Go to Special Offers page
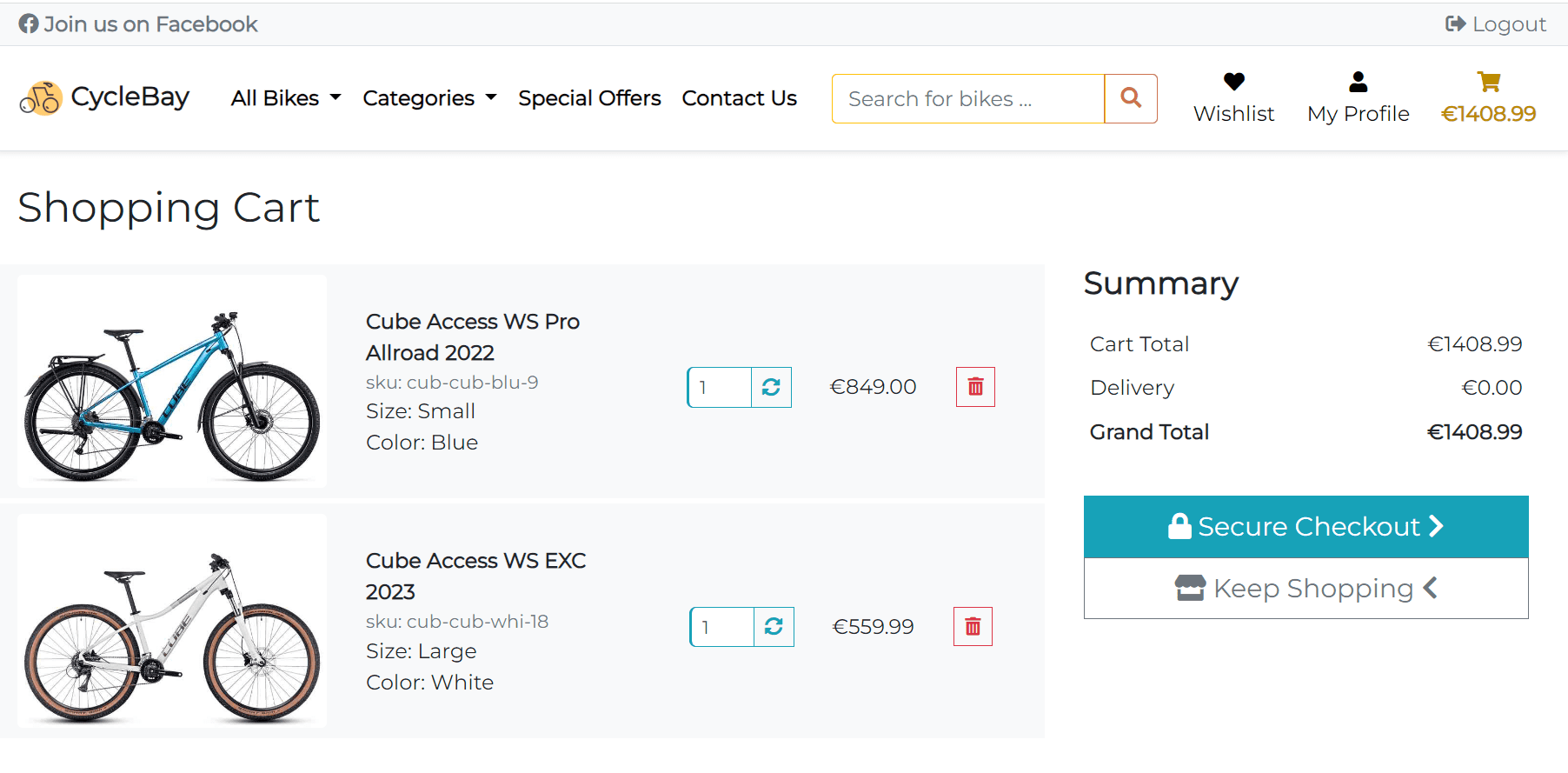Screen dimensions: 1568x773 click(589, 98)
